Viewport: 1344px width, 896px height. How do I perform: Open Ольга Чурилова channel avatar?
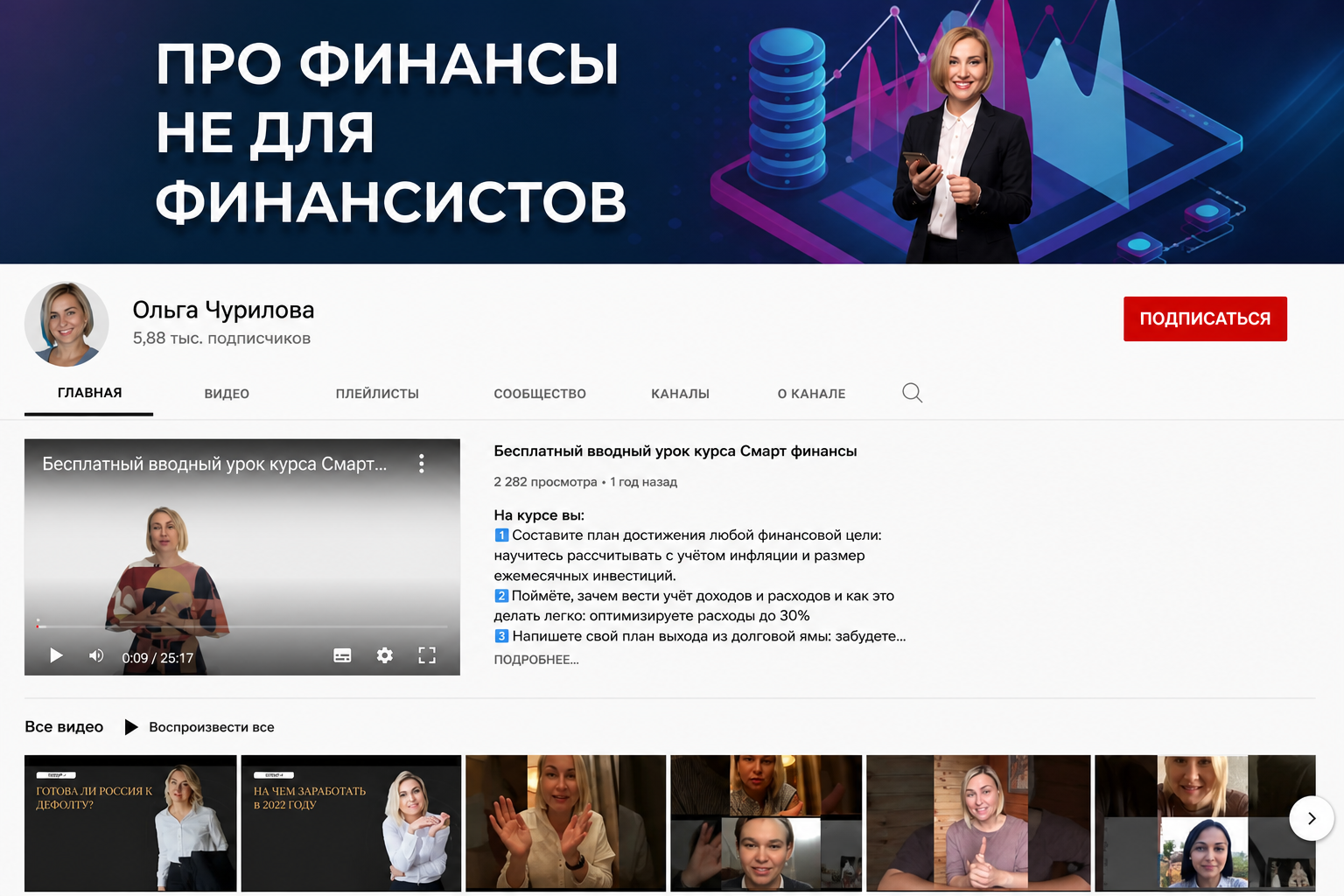66,324
